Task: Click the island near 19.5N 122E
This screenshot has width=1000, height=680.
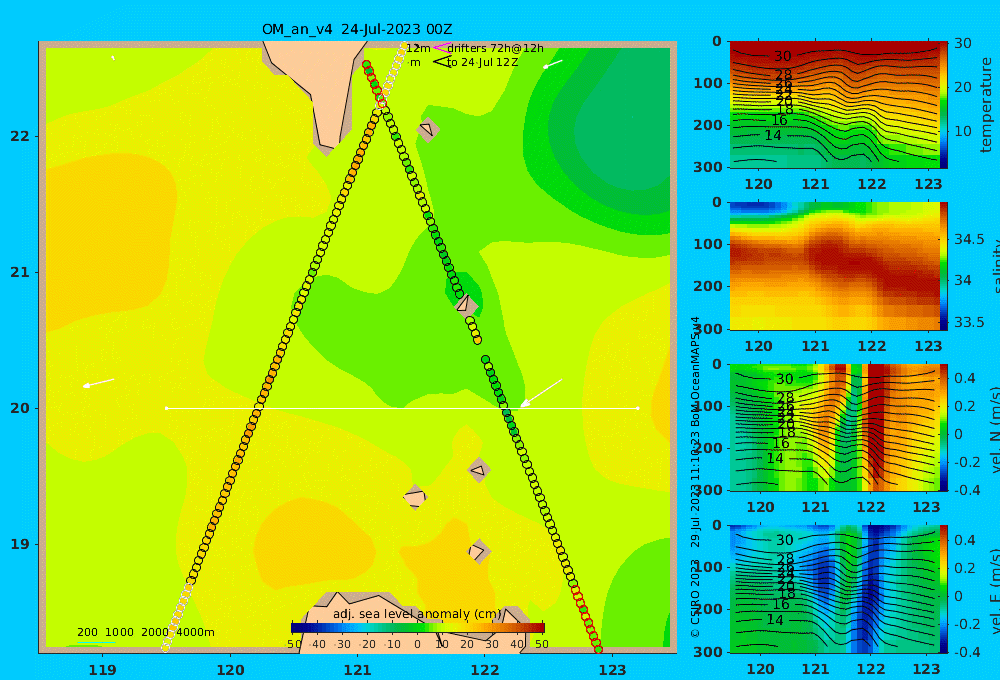Action: click(x=478, y=471)
